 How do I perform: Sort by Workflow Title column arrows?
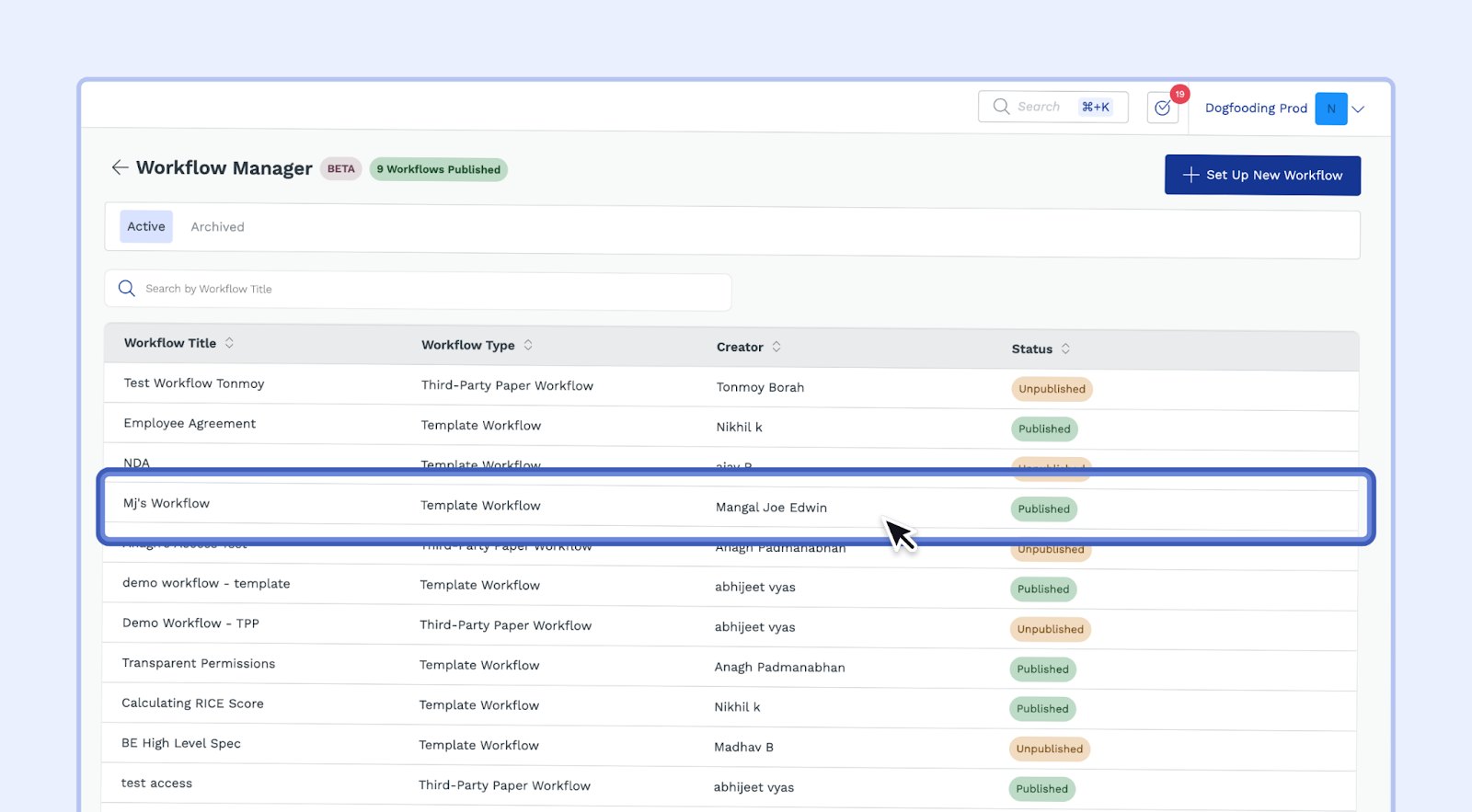[x=229, y=343]
